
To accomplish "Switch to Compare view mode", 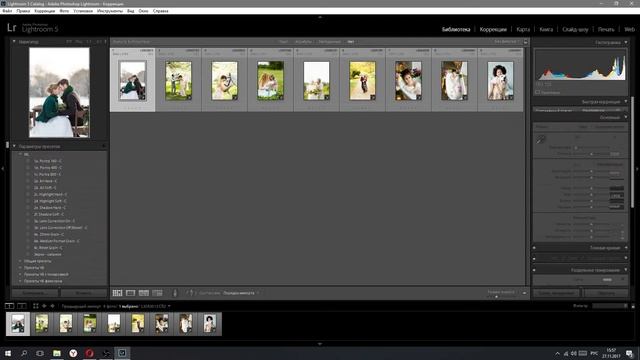I will (x=144, y=293).
